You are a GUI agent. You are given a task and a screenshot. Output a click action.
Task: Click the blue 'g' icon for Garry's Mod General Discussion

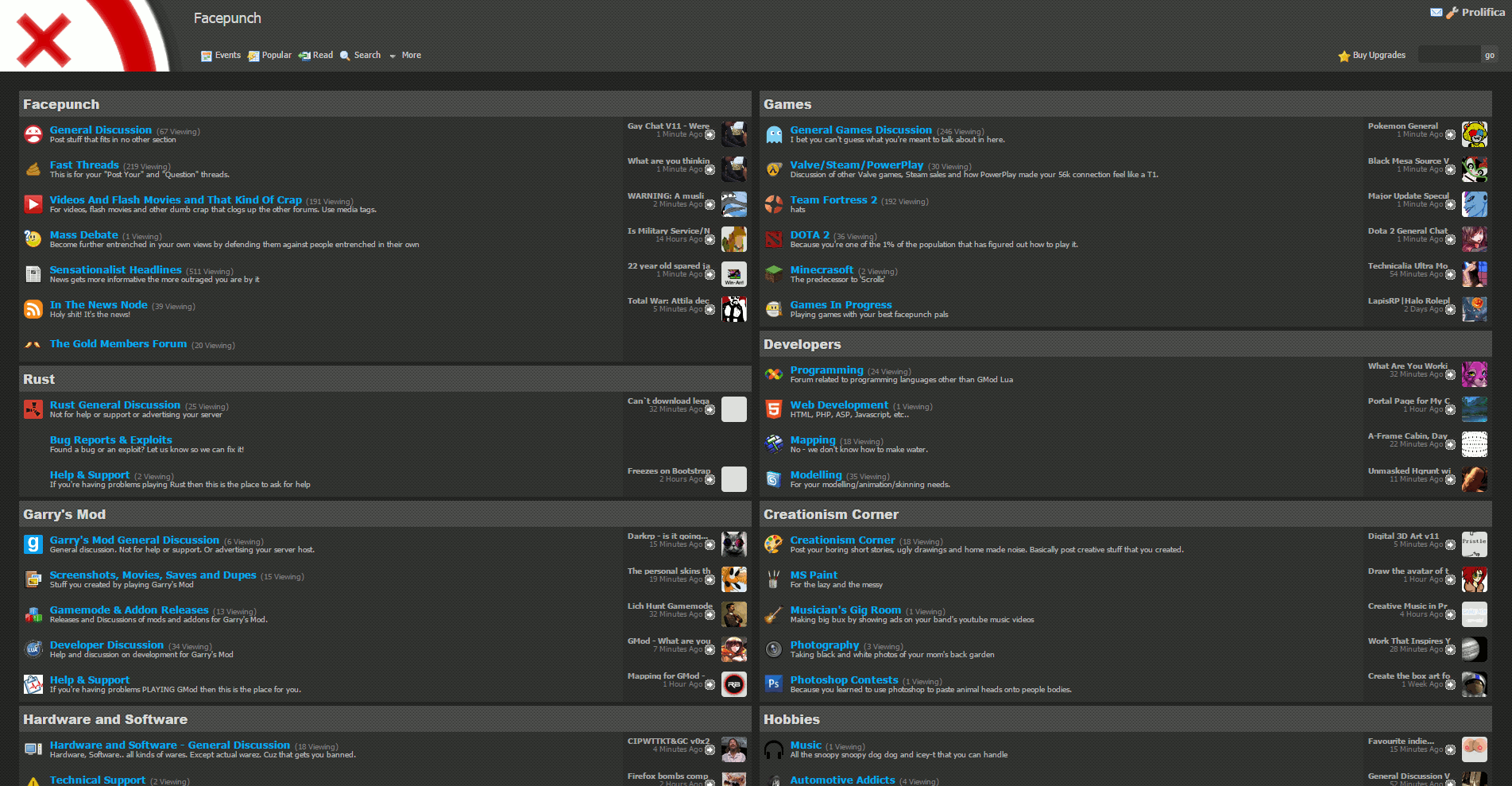point(33,544)
